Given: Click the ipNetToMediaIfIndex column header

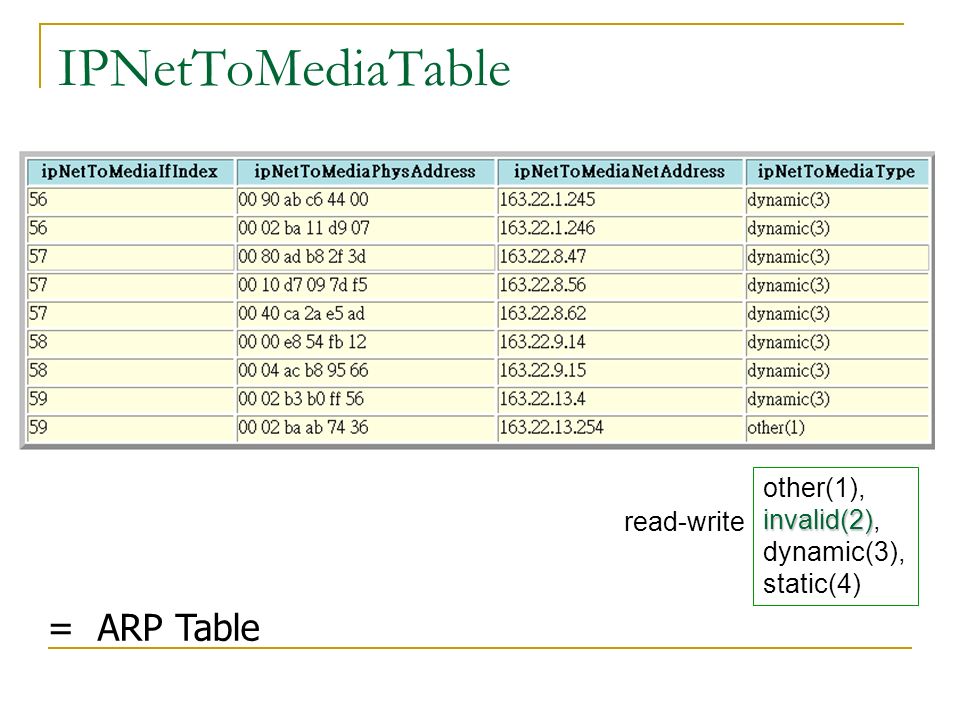Looking at the screenshot, I should click(130, 172).
